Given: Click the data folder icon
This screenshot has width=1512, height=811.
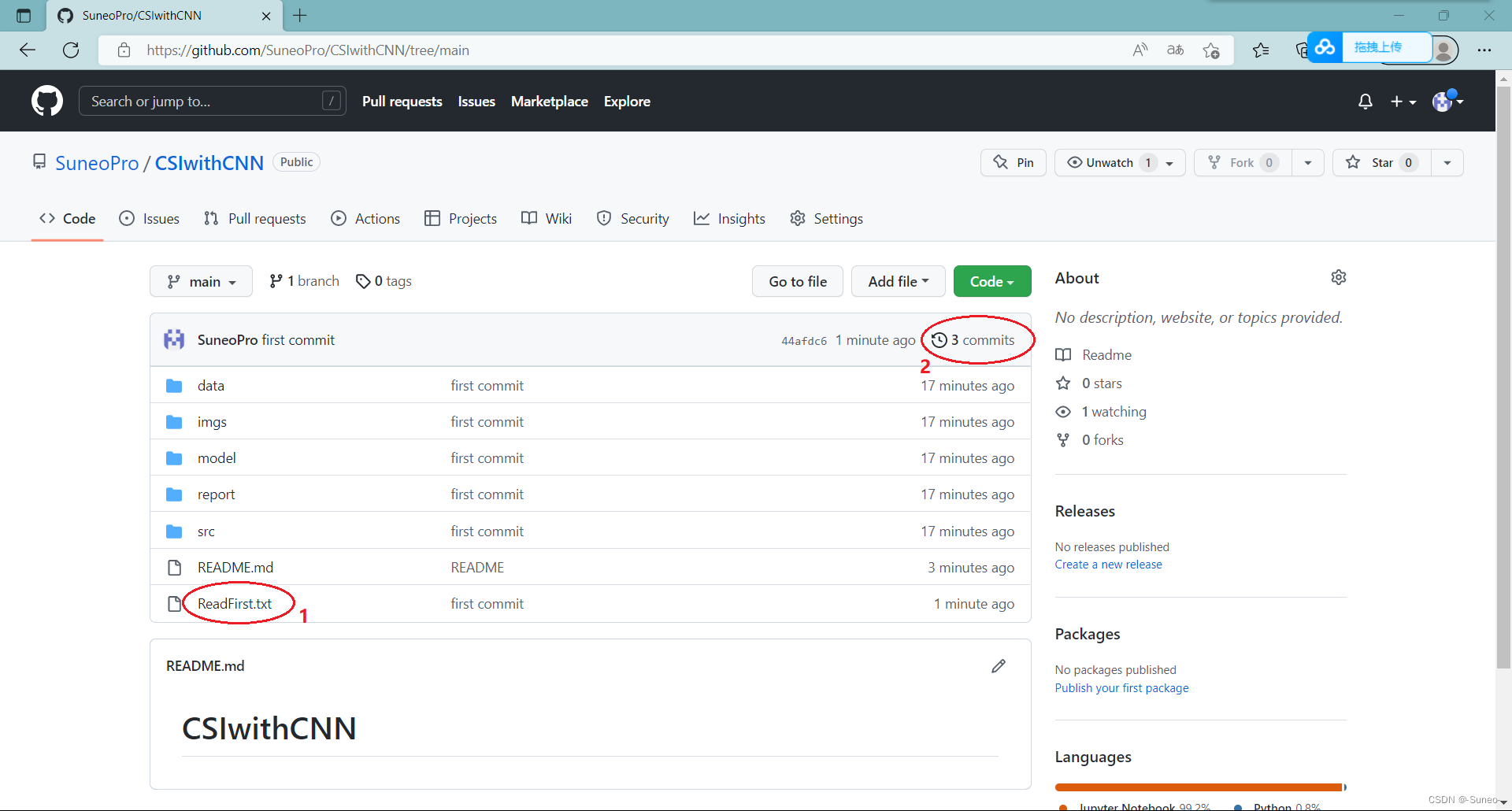Looking at the screenshot, I should point(174,386).
